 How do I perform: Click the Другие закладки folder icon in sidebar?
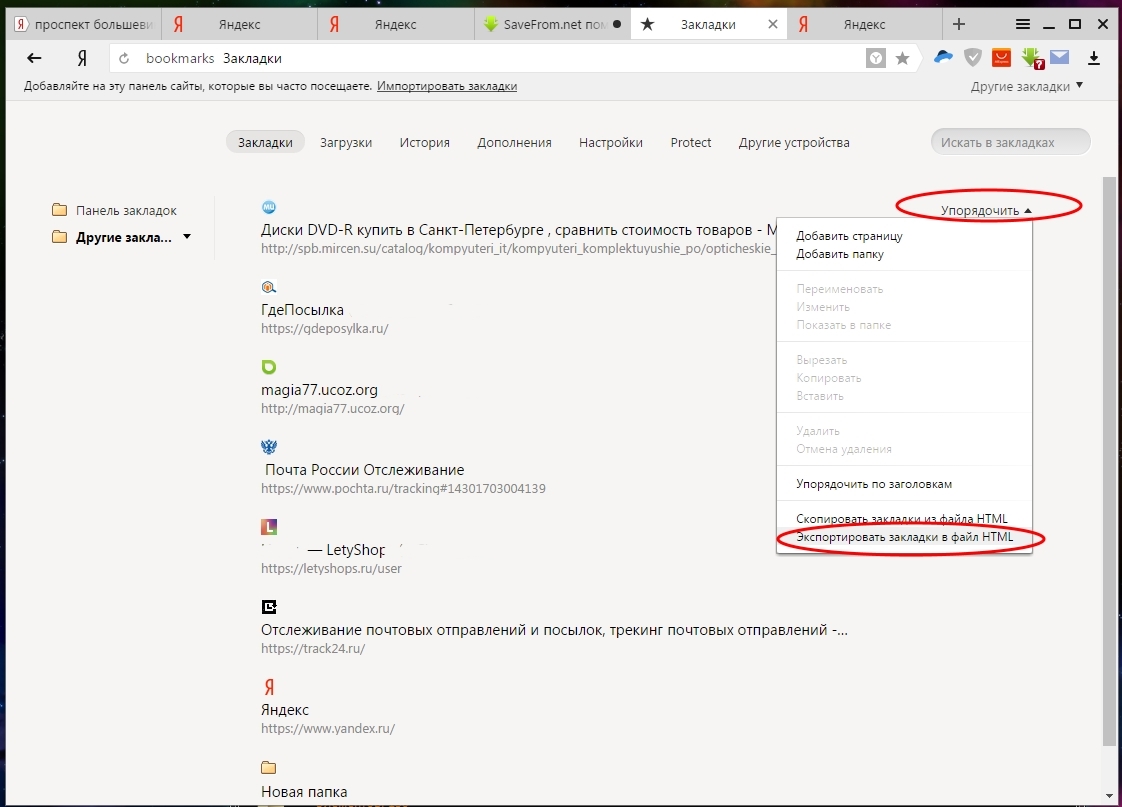click(x=59, y=237)
